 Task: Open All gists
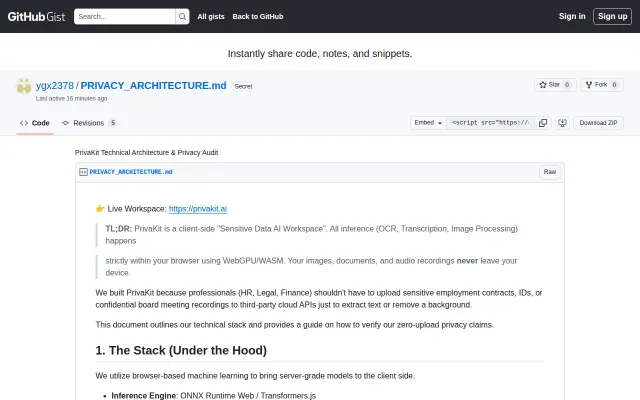click(x=211, y=16)
